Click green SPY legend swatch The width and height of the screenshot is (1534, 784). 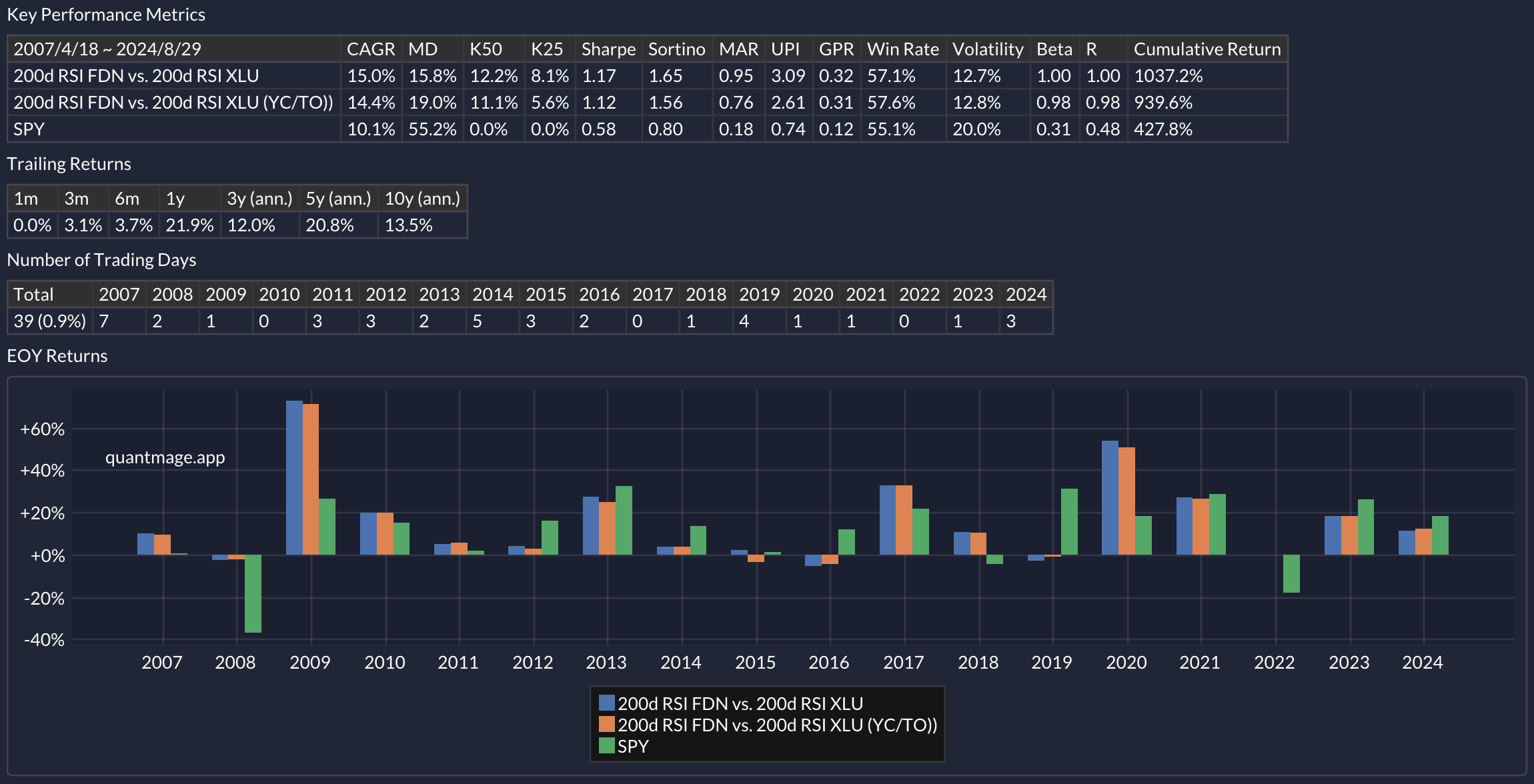pyautogui.click(x=606, y=745)
